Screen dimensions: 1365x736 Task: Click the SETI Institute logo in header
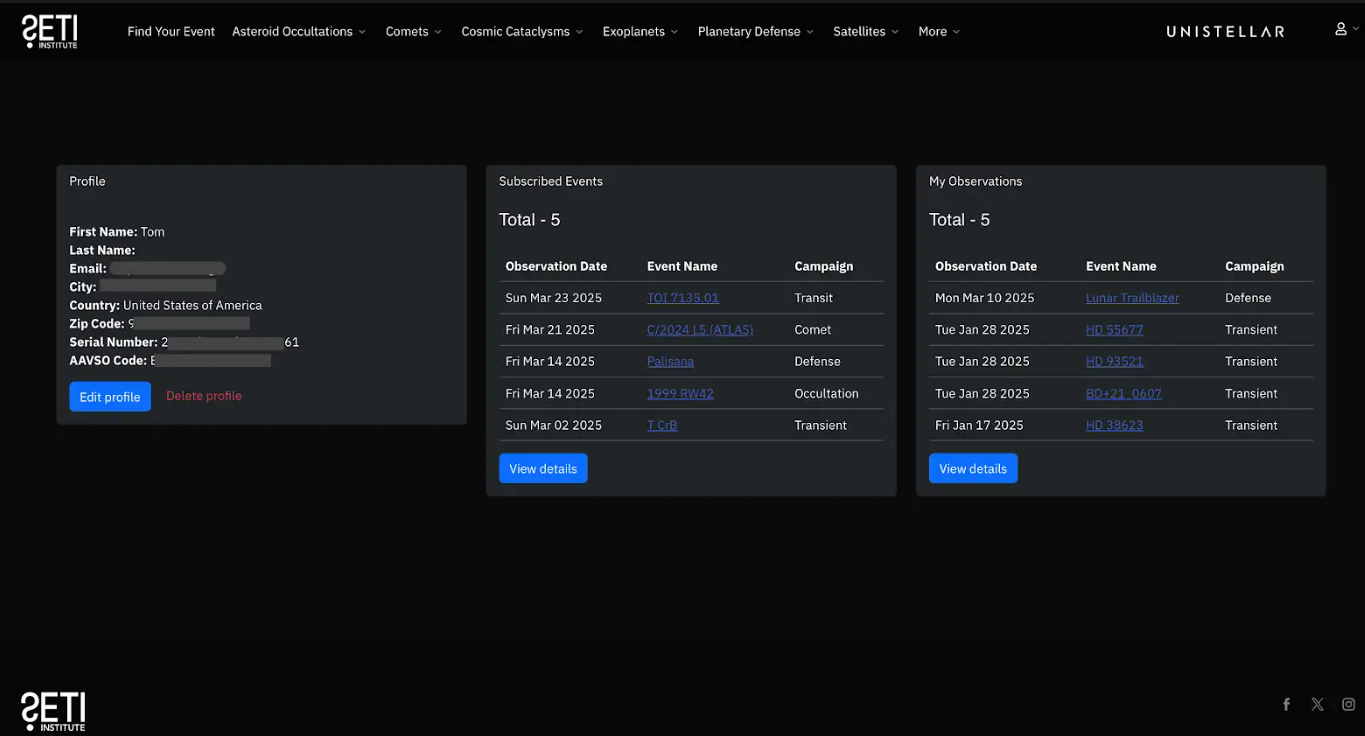coord(50,31)
